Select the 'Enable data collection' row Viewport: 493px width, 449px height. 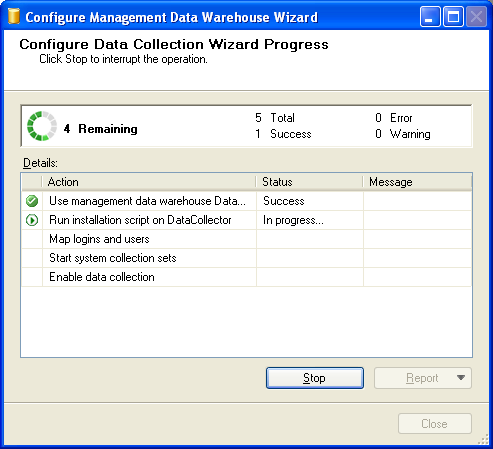click(247, 277)
